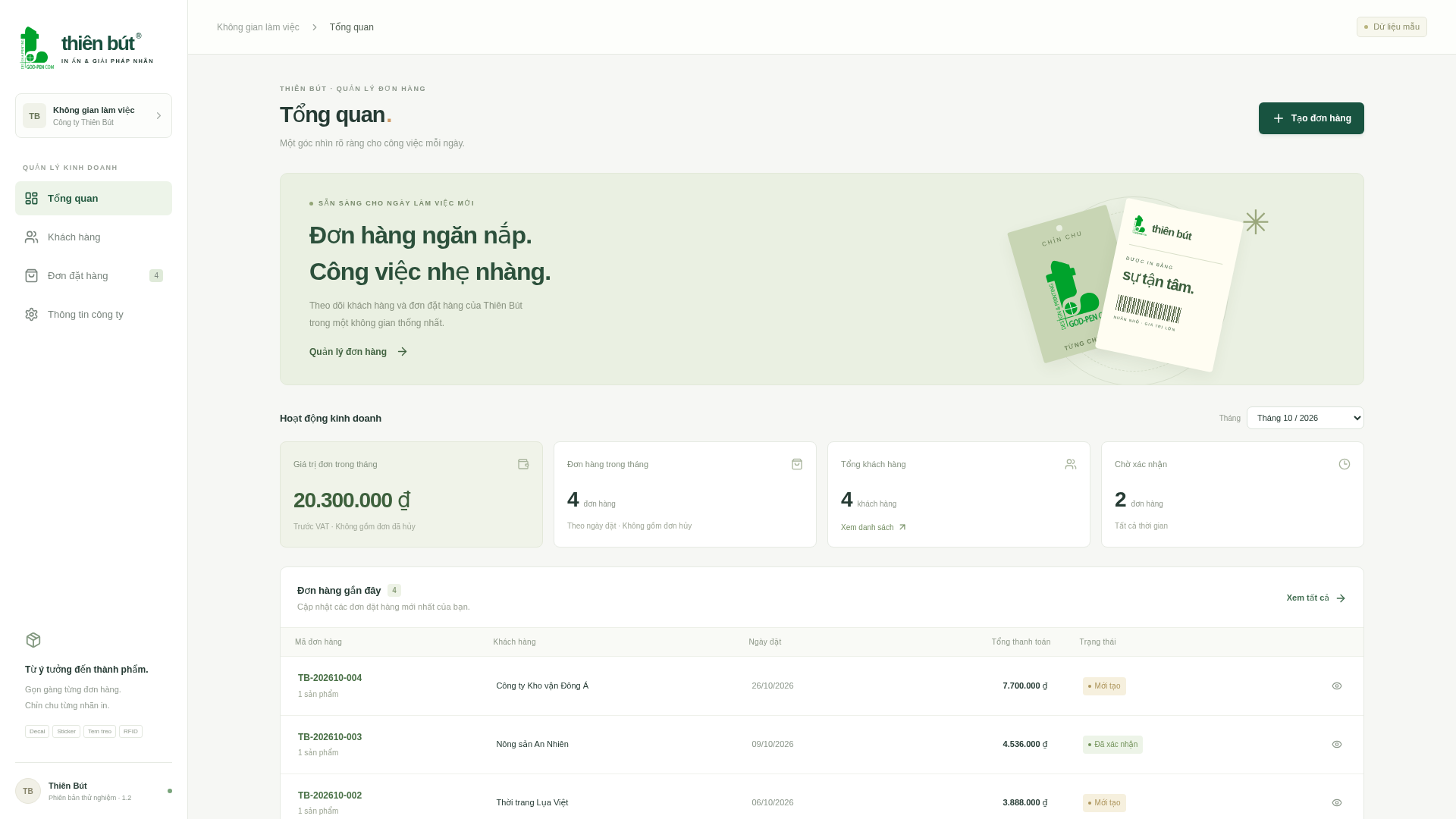Screen dimensions: 1456x819
Task: Go to the Tổng quan menu item
Action: [93, 199]
